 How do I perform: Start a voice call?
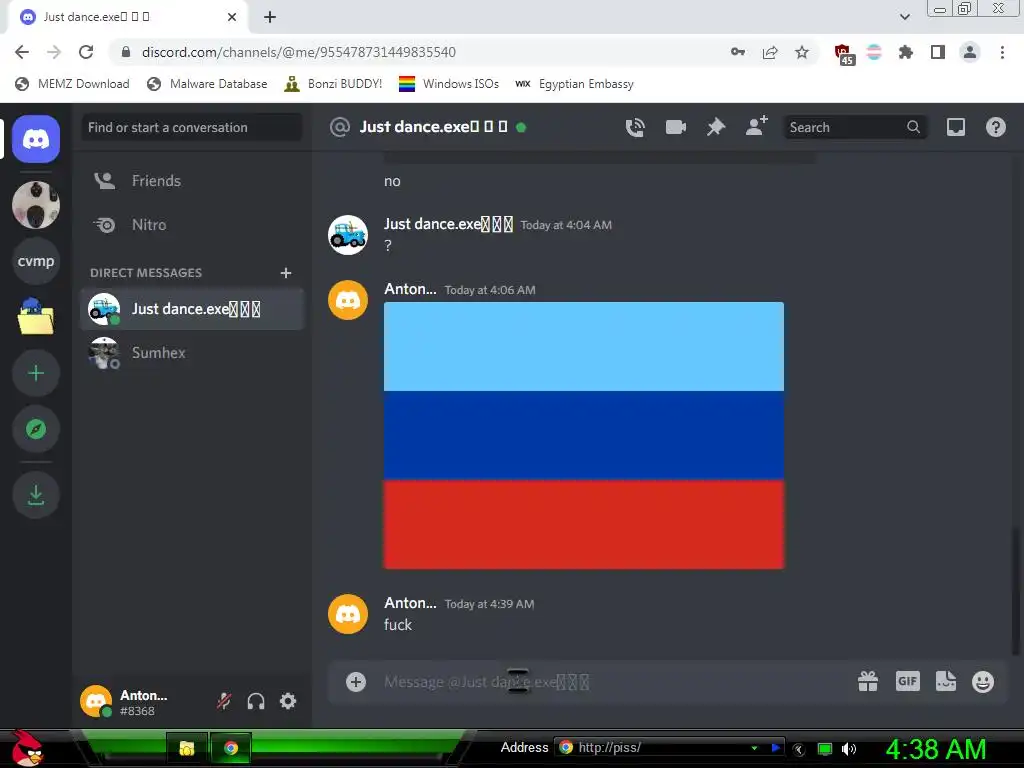[x=635, y=127]
